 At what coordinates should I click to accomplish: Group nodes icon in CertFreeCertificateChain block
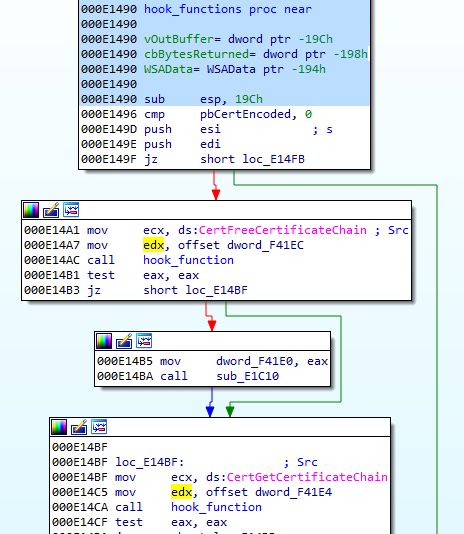[71, 210]
